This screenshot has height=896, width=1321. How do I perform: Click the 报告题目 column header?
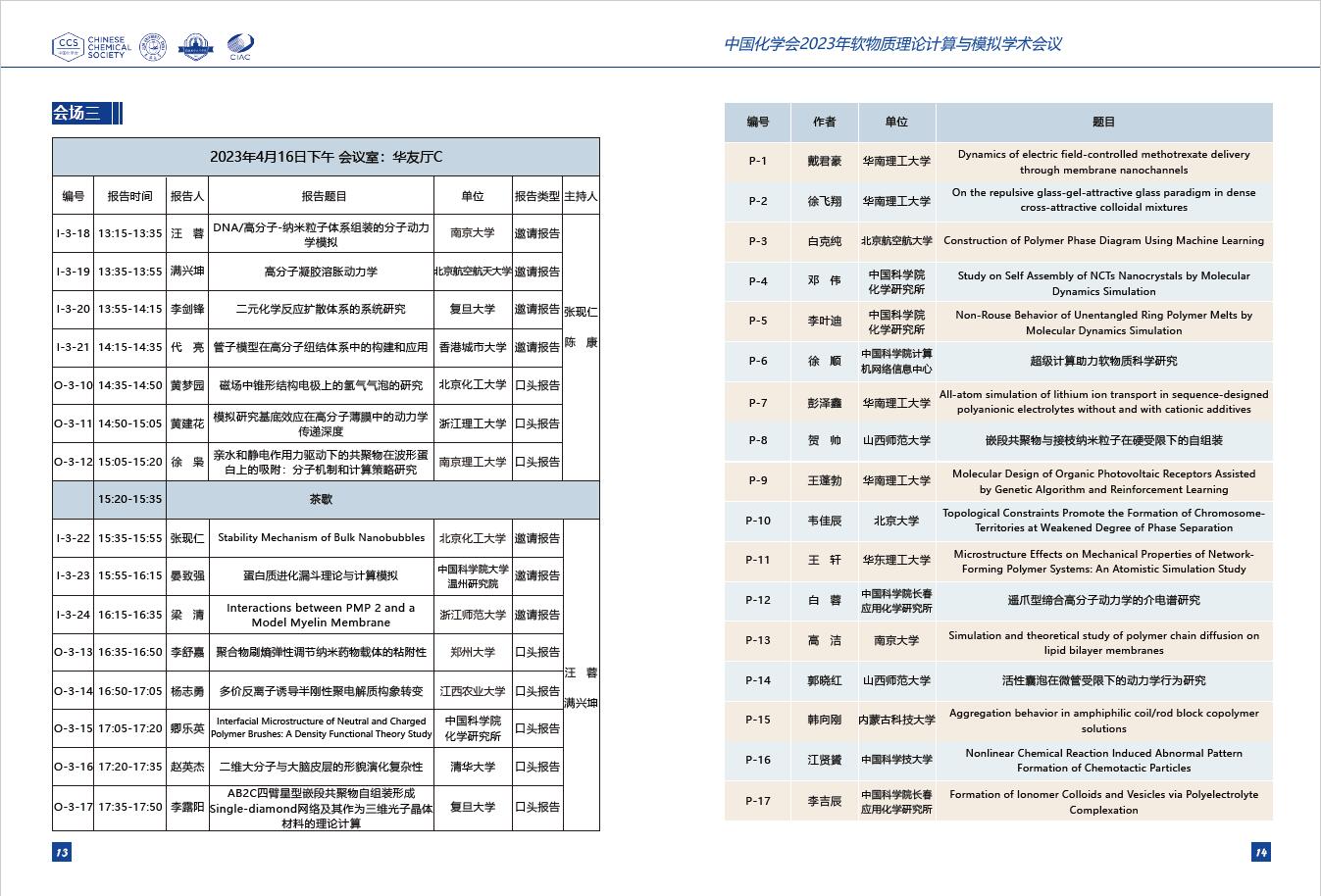(322, 196)
